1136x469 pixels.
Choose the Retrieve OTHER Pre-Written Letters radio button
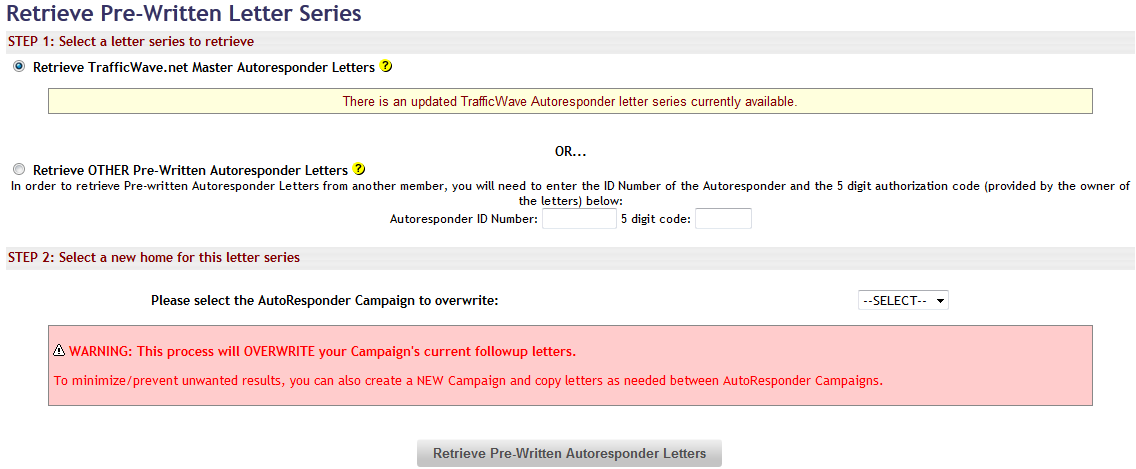click(x=19, y=170)
